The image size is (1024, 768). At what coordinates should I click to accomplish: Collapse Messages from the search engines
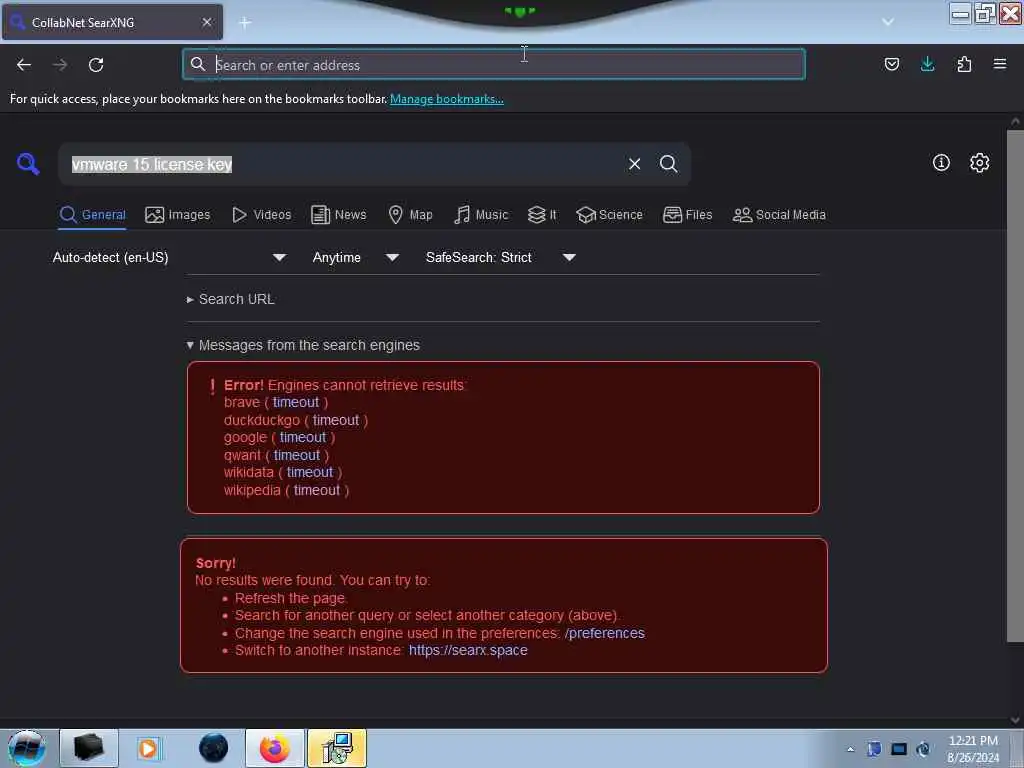coord(303,345)
